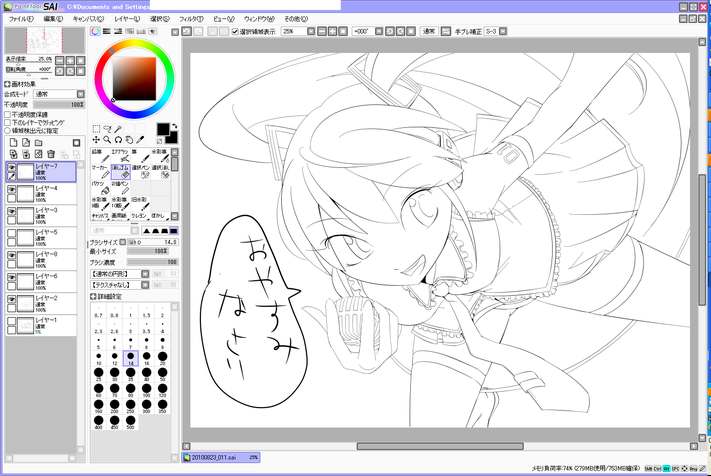Choose the Selection Pen (選択ペン) tool
The height and width of the screenshot is (476, 711).
tap(140, 172)
